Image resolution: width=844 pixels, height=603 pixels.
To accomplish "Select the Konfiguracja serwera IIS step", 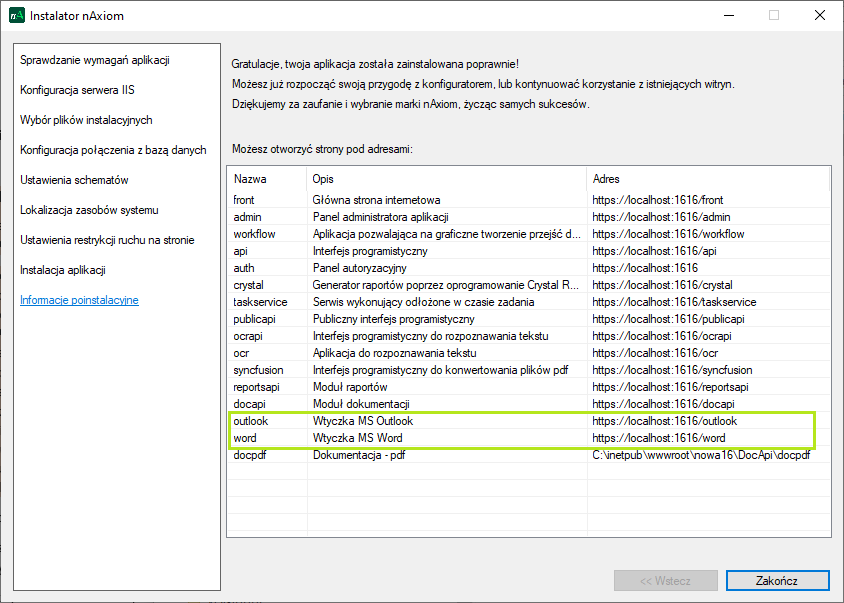I will [77, 90].
